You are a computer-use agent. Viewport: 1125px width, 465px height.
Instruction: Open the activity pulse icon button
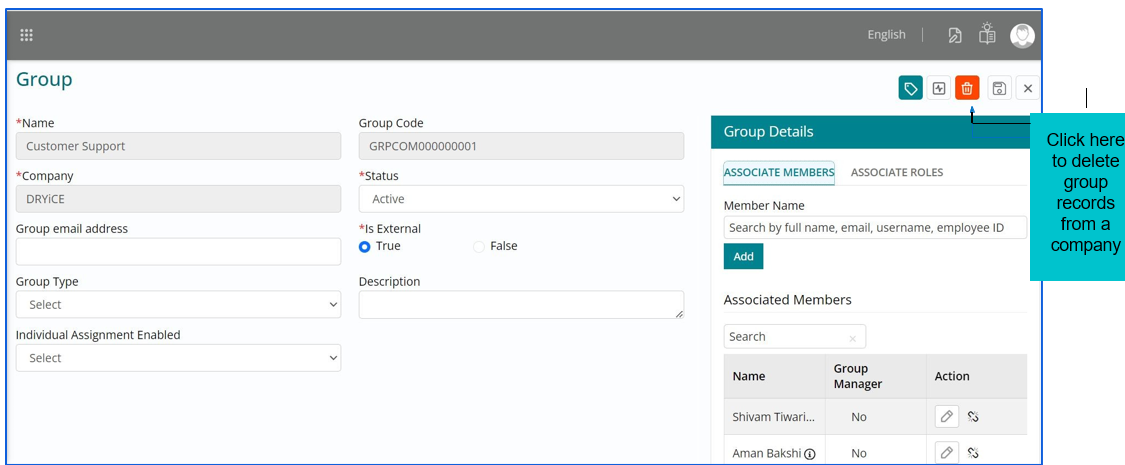click(938, 88)
